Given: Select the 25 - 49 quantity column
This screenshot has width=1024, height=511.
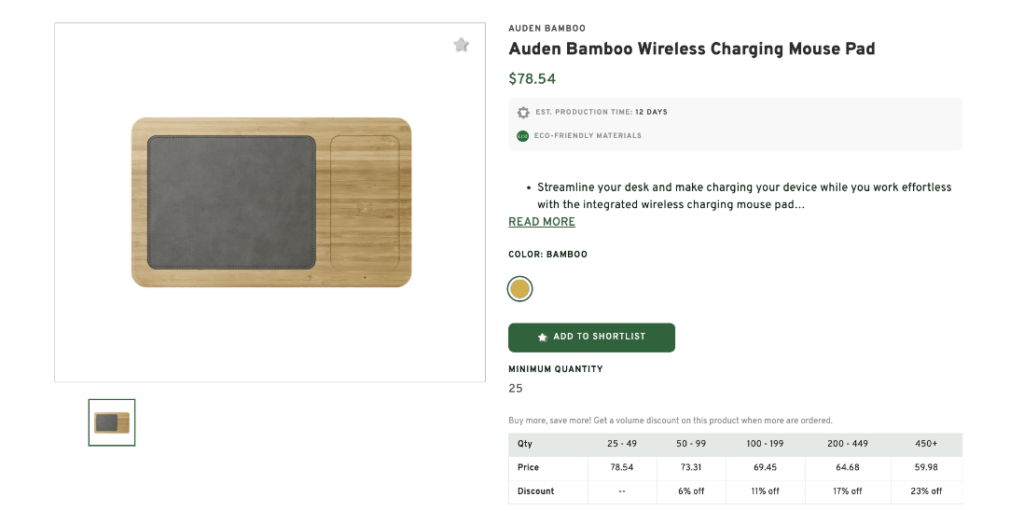Looking at the screenshot, I should [622, 444].
